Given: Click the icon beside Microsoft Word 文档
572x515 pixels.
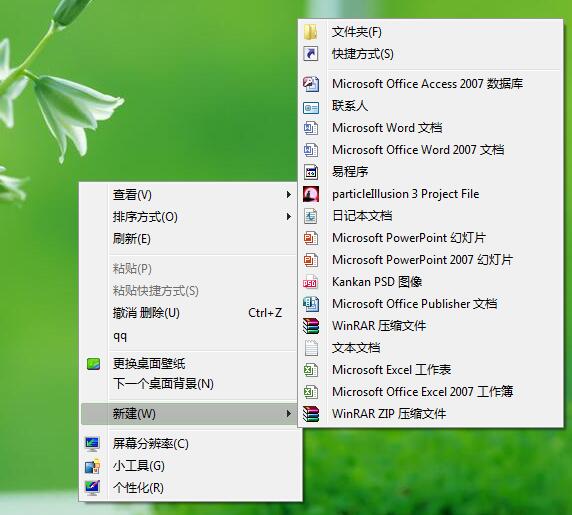Looking at the screenshot, I should click(311, 128).
